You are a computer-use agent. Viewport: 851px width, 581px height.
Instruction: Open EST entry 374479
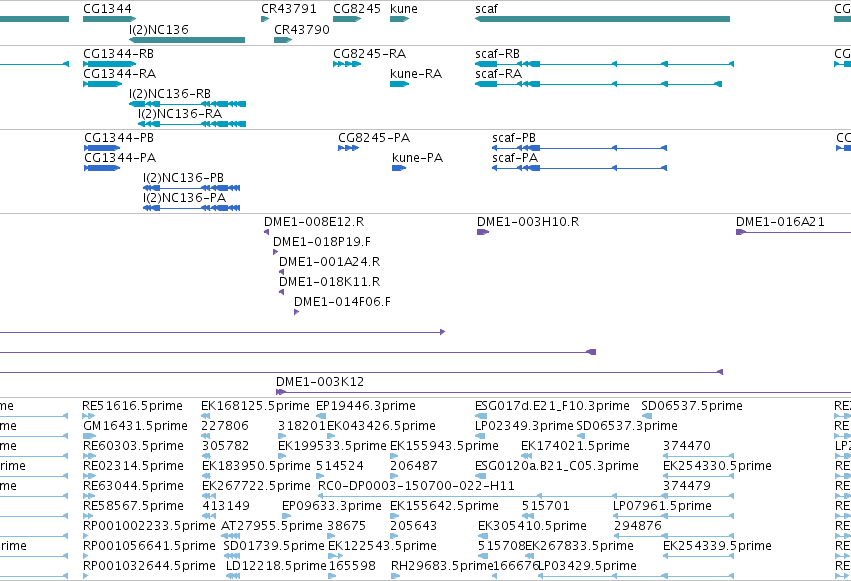[687, 486]
